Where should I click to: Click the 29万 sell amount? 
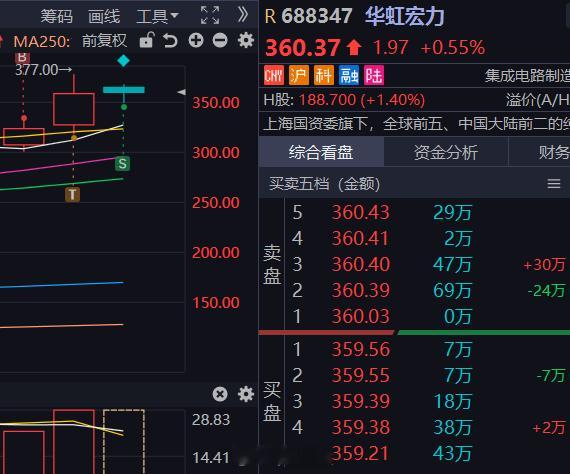tap(452, 212)
